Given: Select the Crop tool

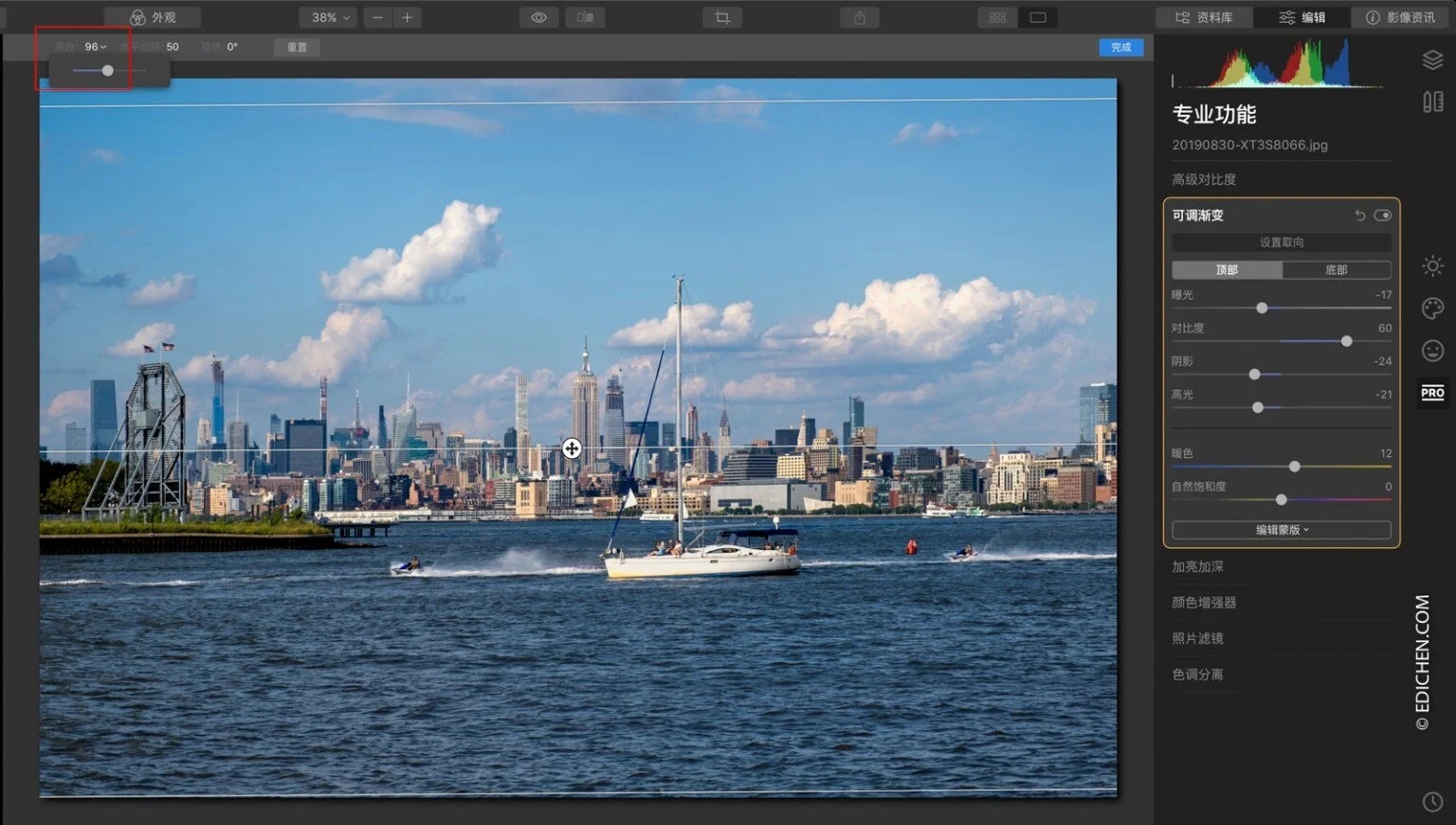Looking at the screenshot, I should pyautogui.click(x=722, y=17).
